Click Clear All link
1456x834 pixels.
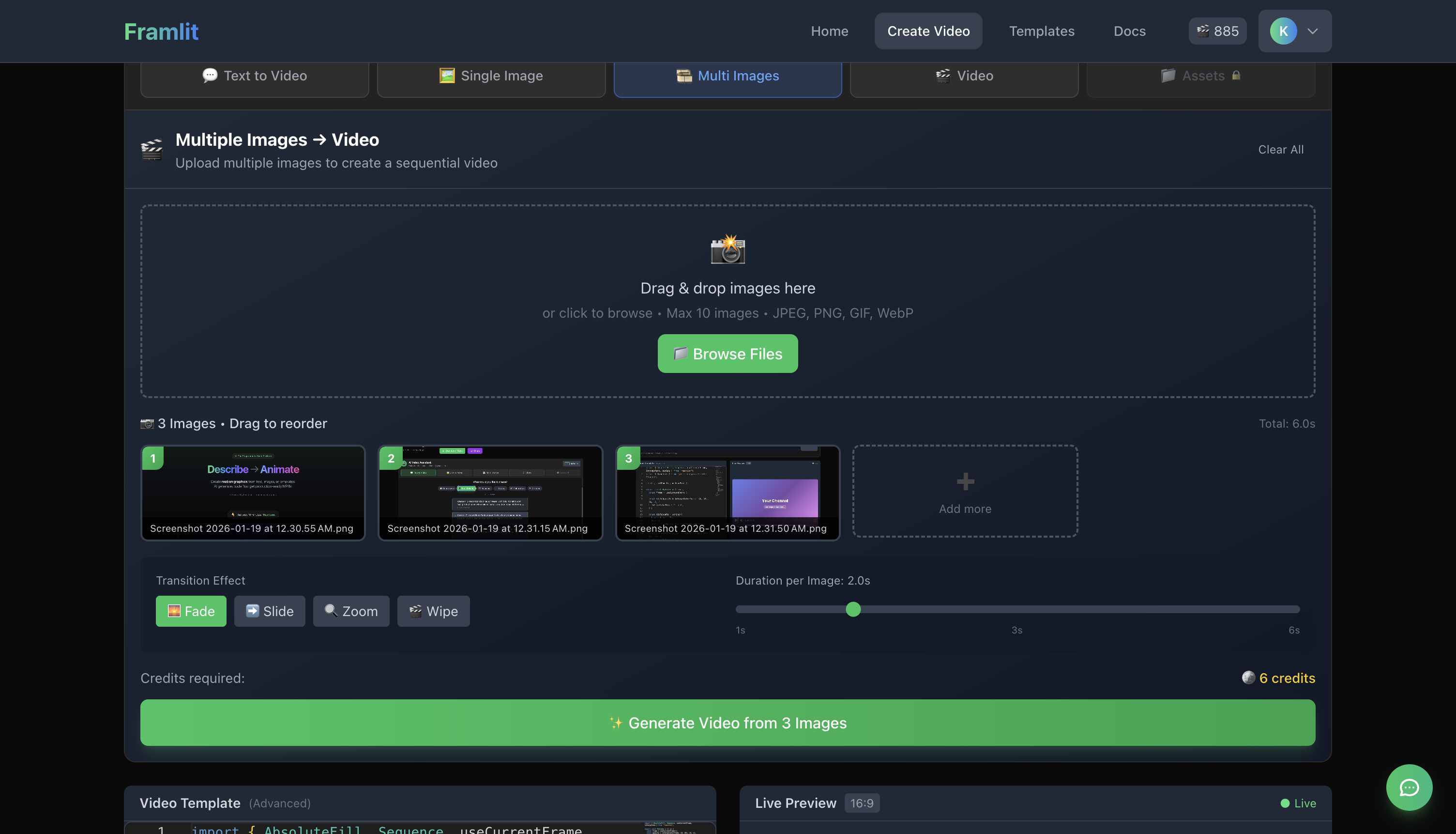(x=1280, y=150)
